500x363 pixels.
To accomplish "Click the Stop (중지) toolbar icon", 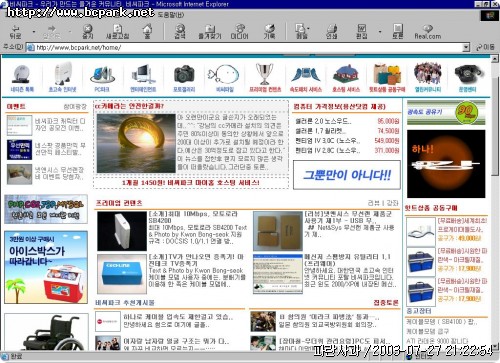I will [x=88, y=31].
